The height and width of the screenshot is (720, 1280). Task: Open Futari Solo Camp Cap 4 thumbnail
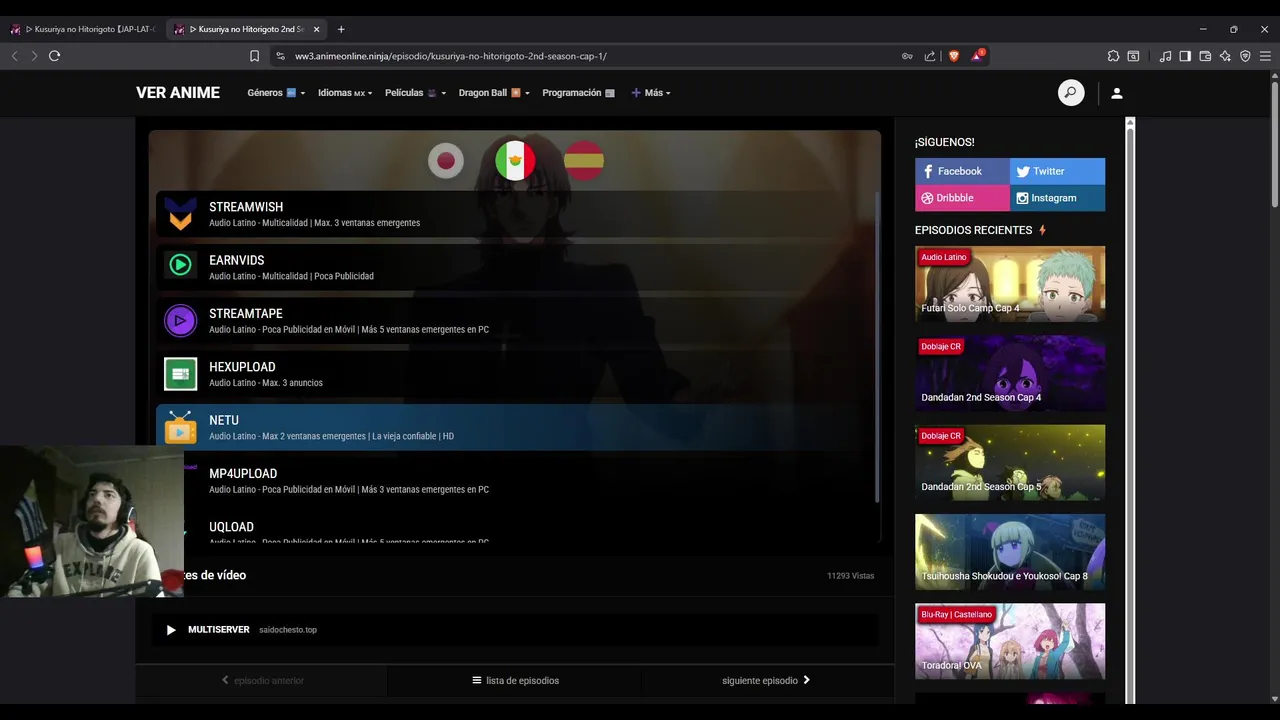pos(1010,284)
